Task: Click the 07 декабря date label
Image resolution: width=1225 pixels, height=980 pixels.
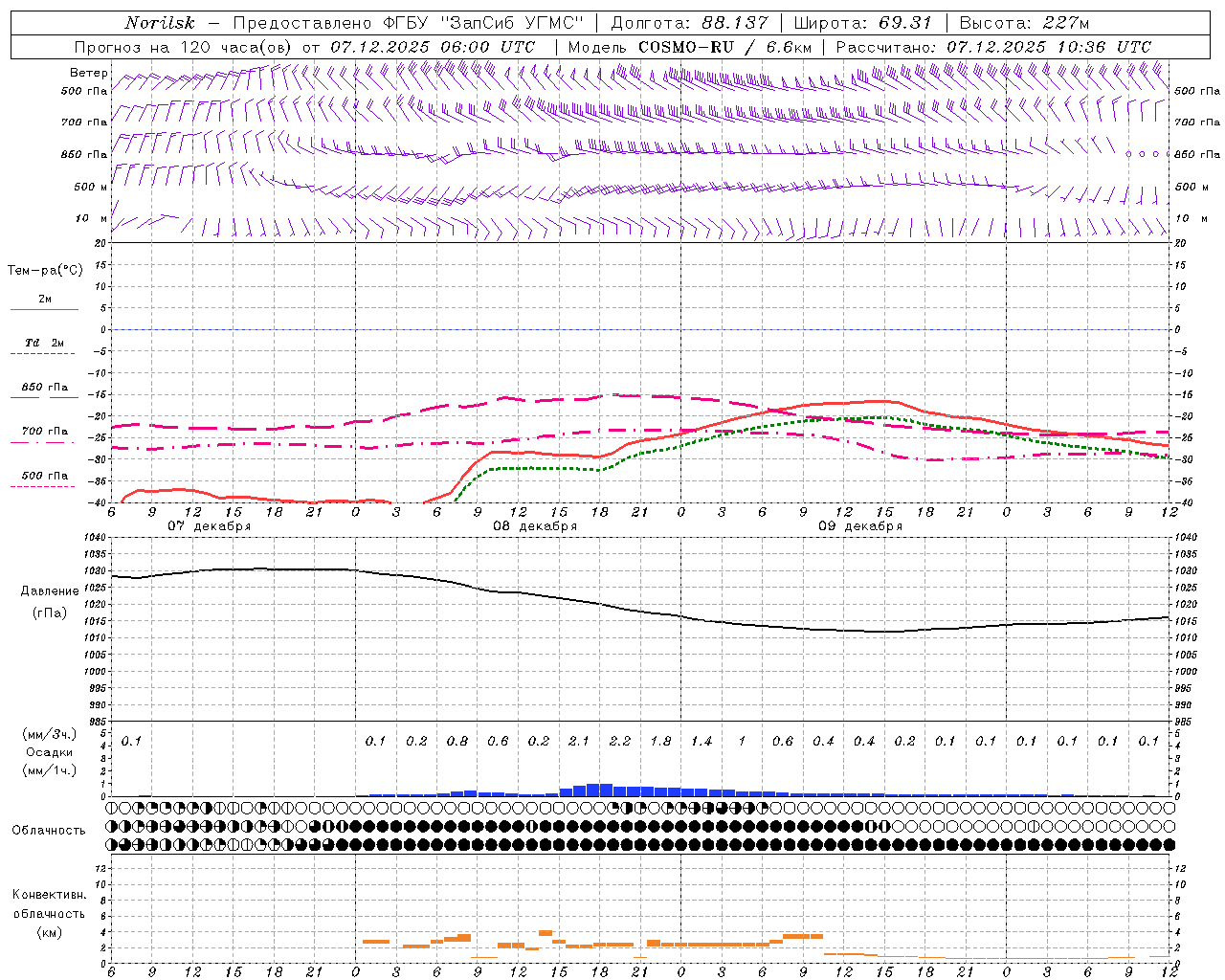Action: (210, 526)
